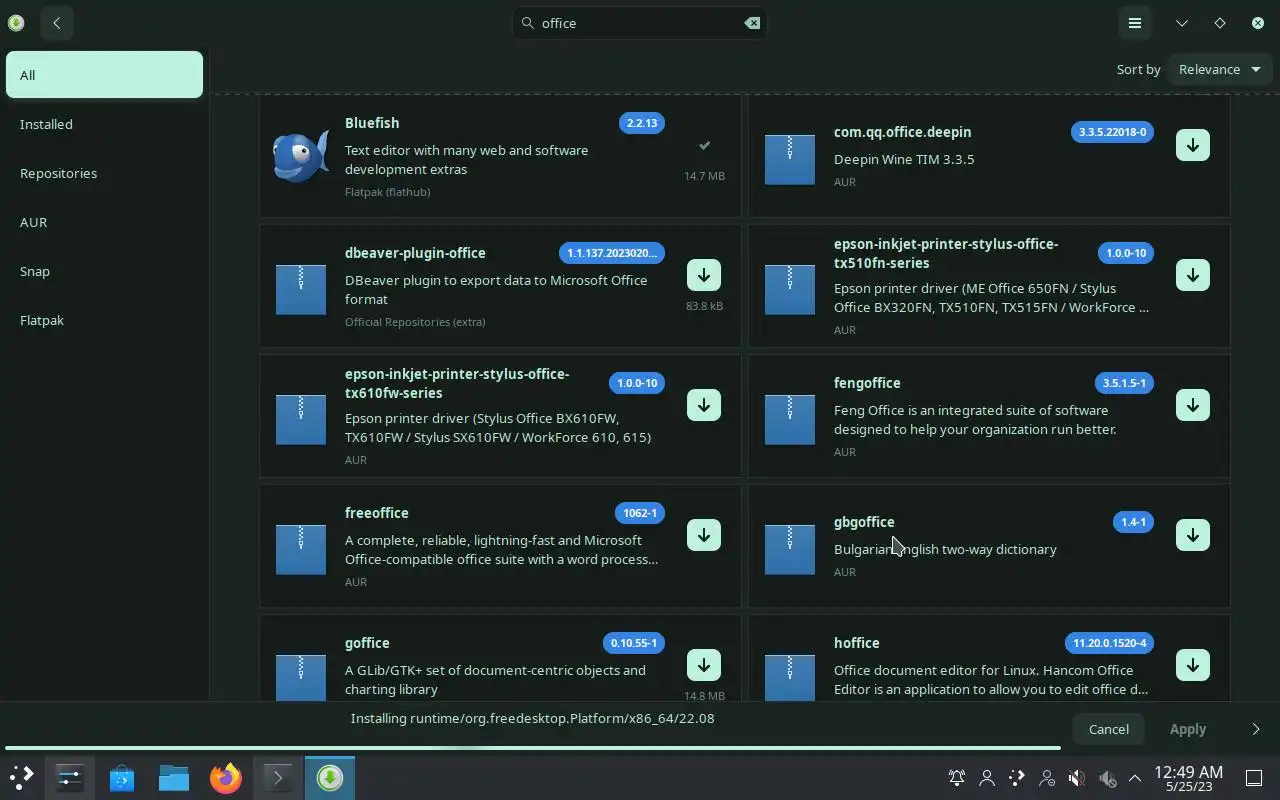Click the Apply button

[x=1188, y=729]
